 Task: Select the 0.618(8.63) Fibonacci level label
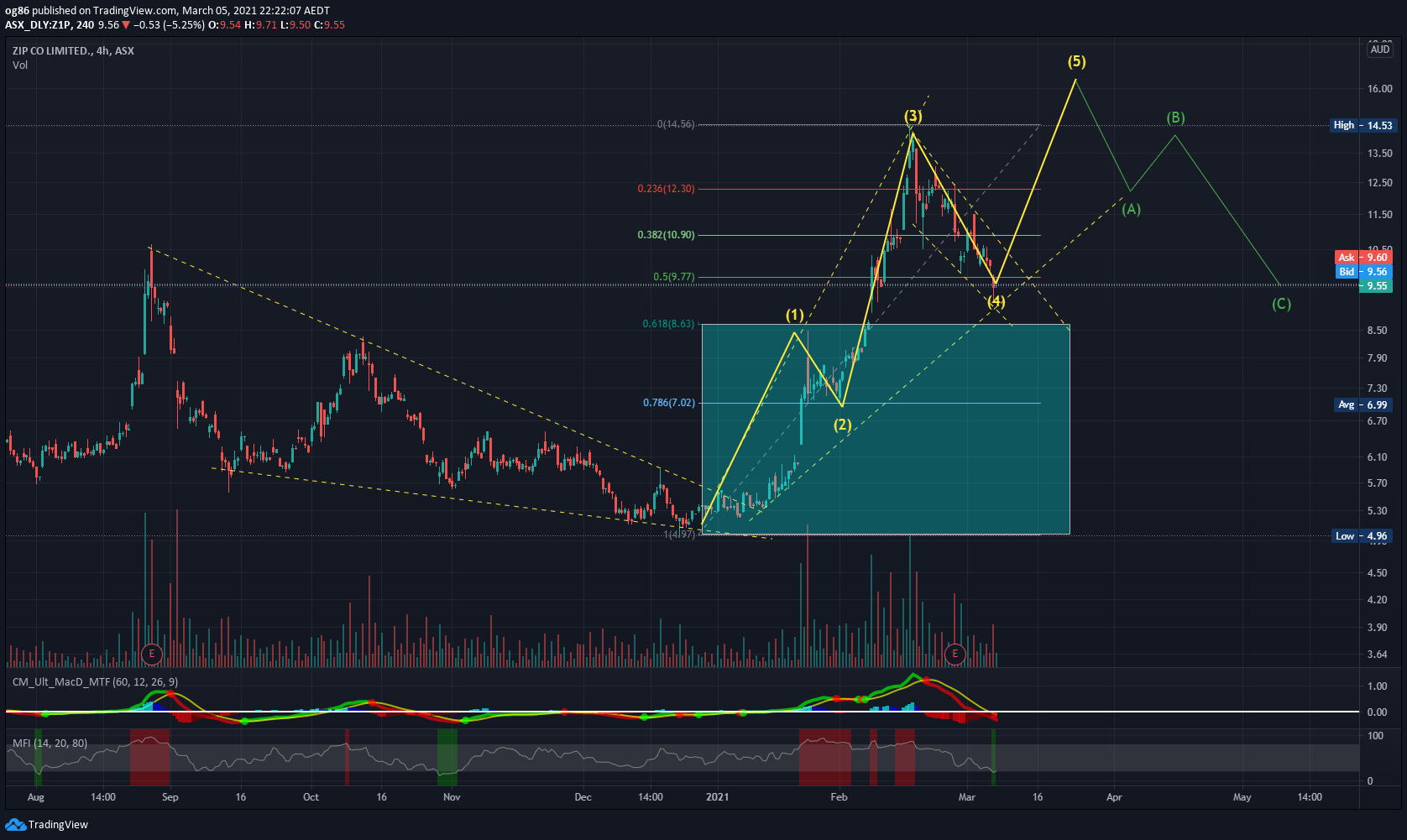(x=668, y=324)
